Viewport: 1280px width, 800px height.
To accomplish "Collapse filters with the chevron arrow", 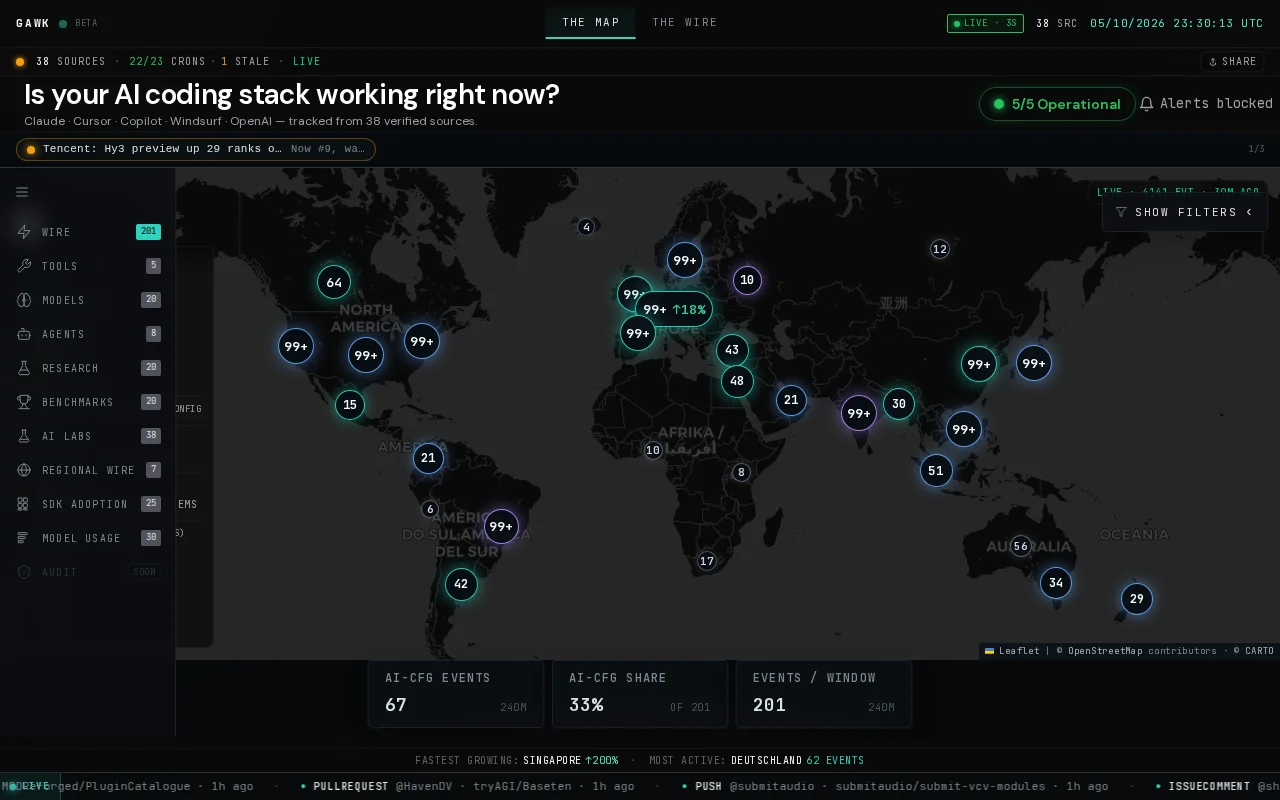I will point(1249,212).
